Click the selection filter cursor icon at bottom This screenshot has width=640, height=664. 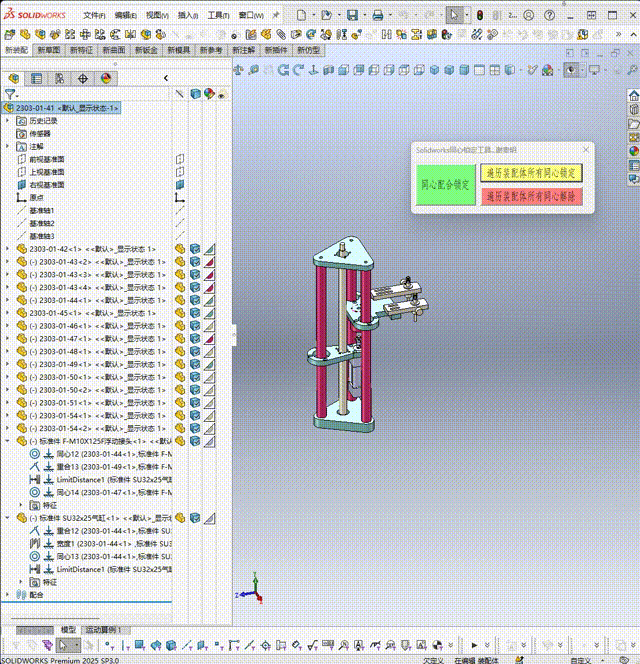[x=63, y=645]
